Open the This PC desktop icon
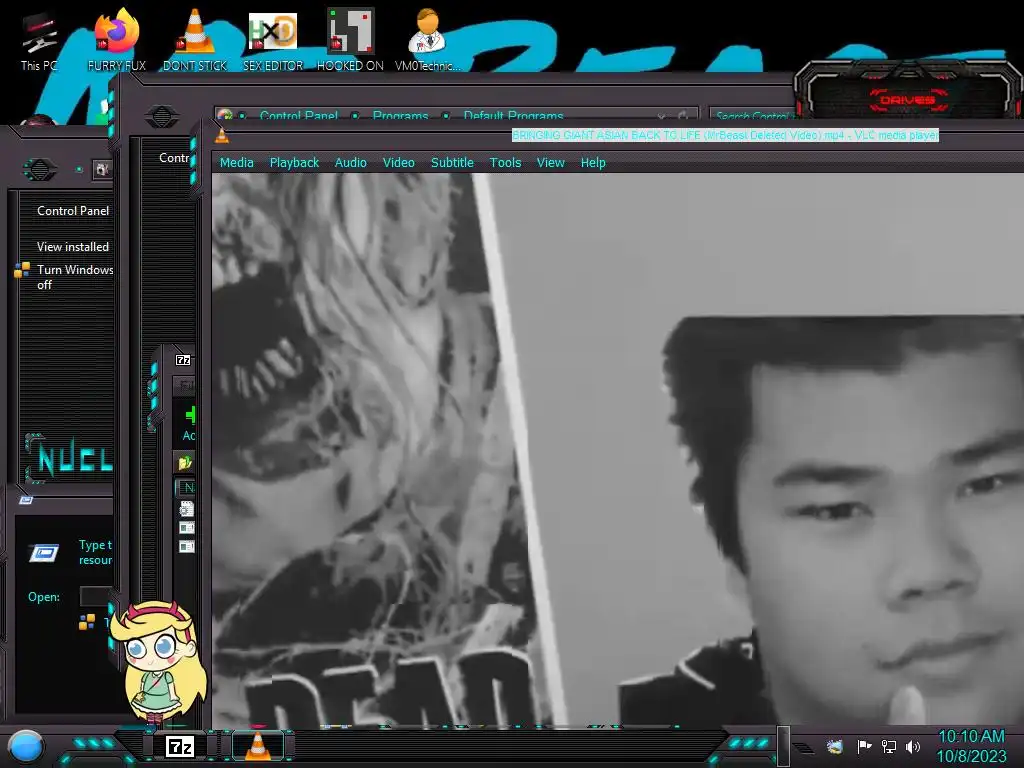Image resolution: width=1024 pixels, height=768 pixels. coord(39,42)
